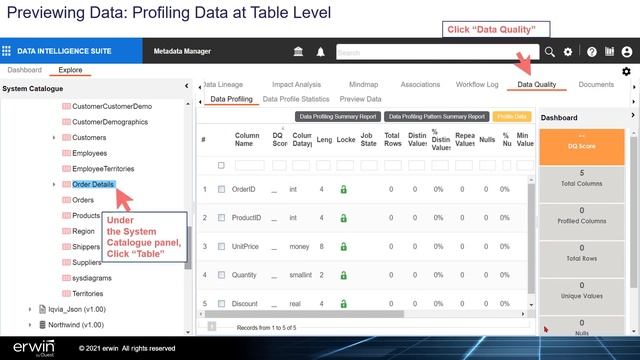
Task: Switch to Data Profile Statistics sub-tab
Action: (296, 99)
